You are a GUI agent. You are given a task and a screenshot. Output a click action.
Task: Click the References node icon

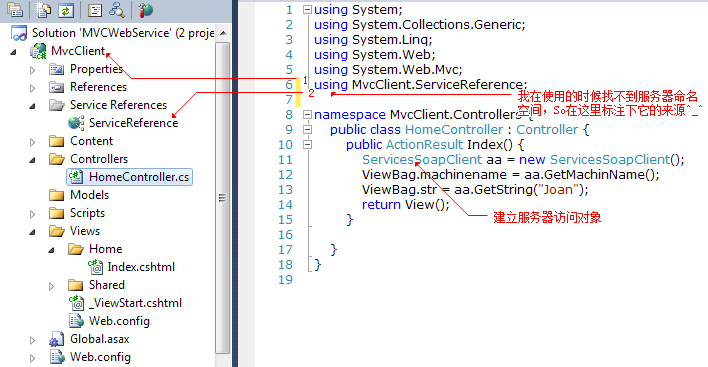(56, 87)
